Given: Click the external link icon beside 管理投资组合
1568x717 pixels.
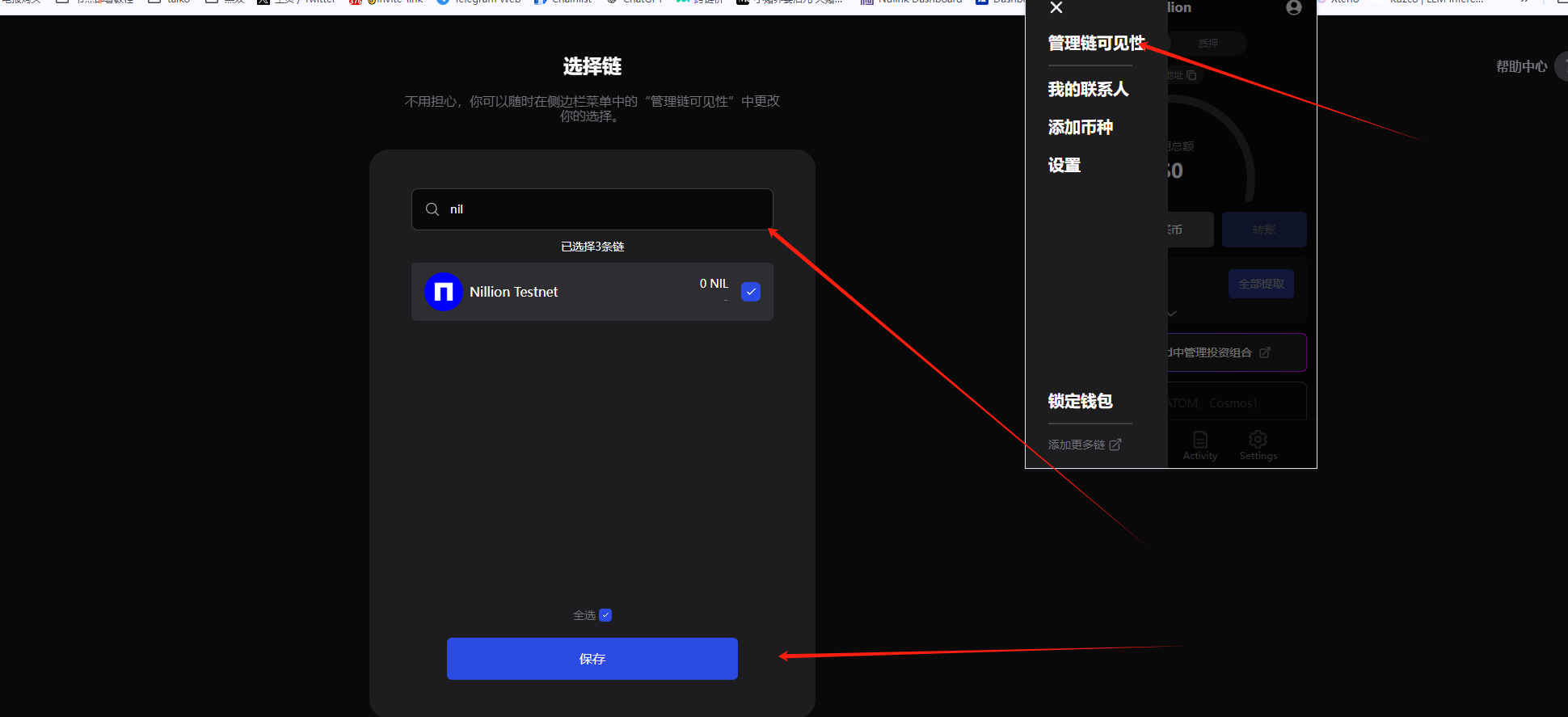Looking at the screenshot, I should coord(1265,352).
